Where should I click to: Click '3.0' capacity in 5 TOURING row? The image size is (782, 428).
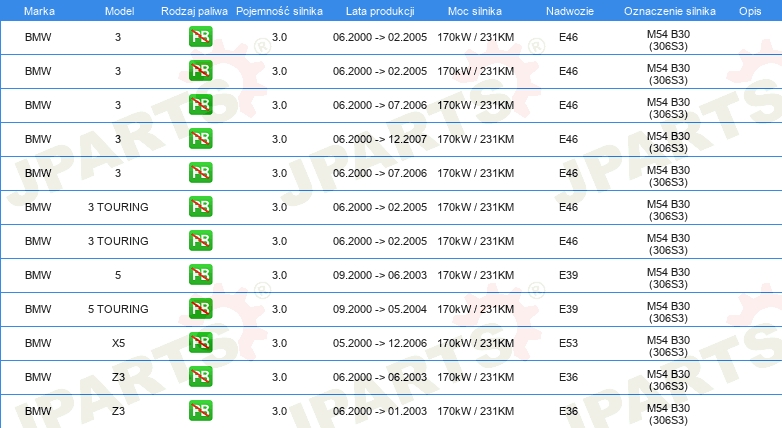[279, 309]
